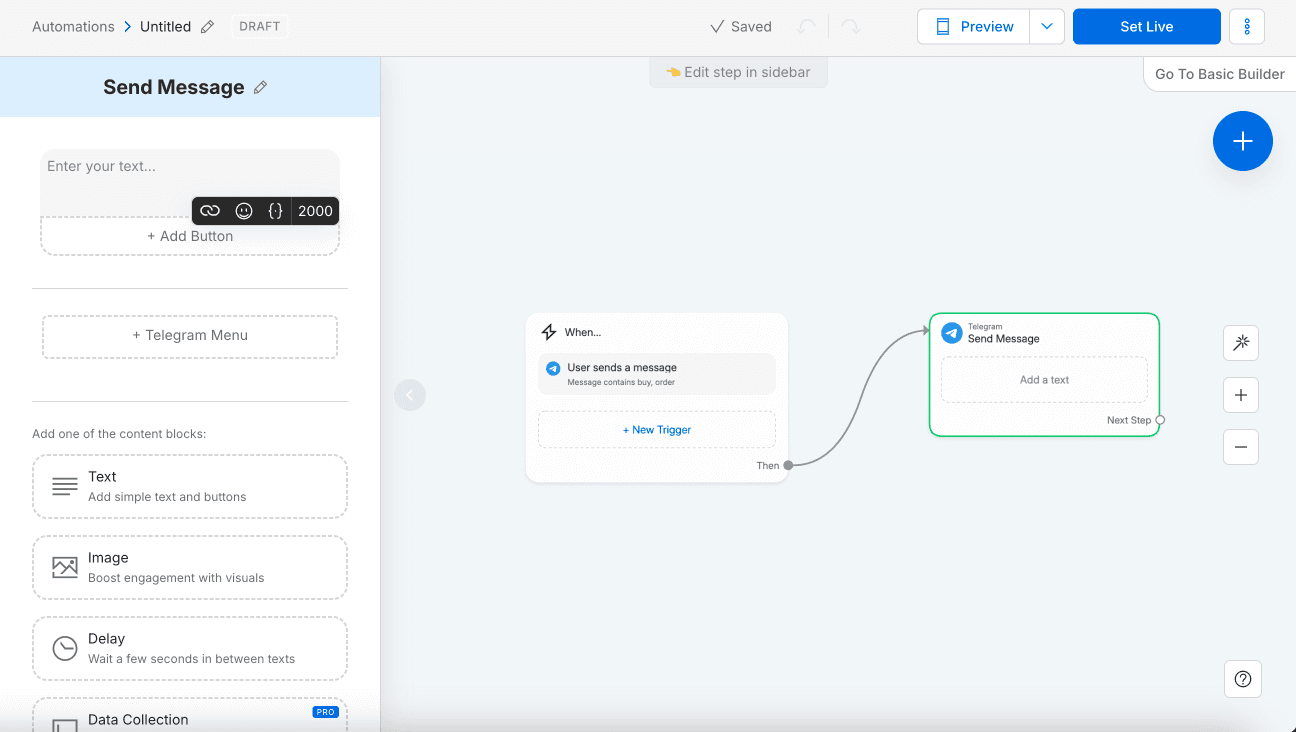1296x732 pixels.
Task: Click Automations breadcrumb link
Action: pyautogui.click(x=73, y=27)
